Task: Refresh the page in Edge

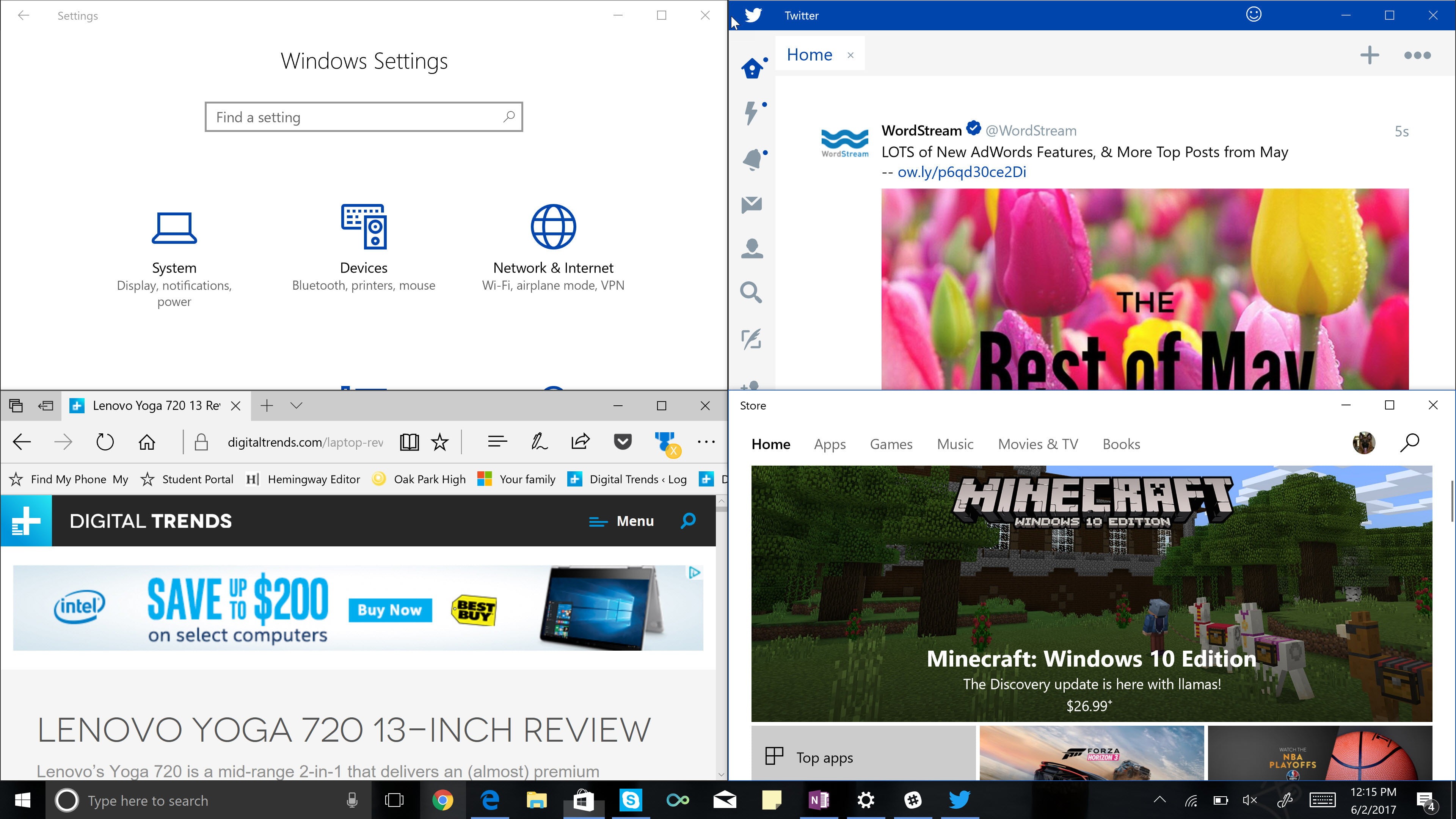Action: point(105,441)
